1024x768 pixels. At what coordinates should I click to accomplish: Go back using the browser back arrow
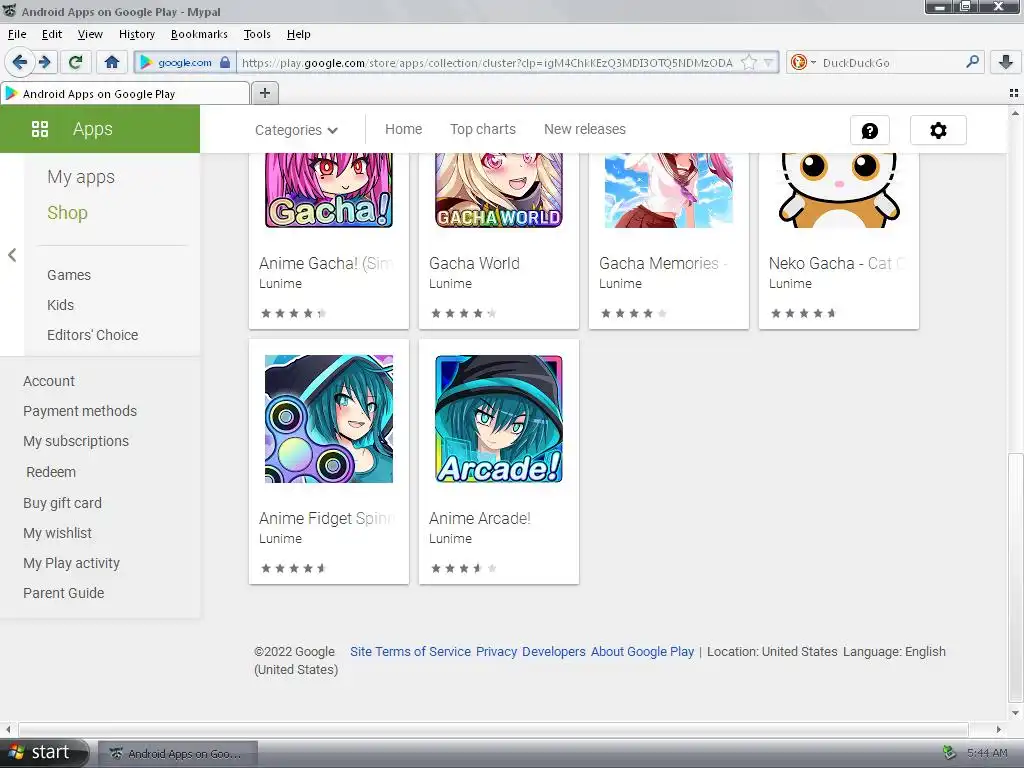coord(20,63)
